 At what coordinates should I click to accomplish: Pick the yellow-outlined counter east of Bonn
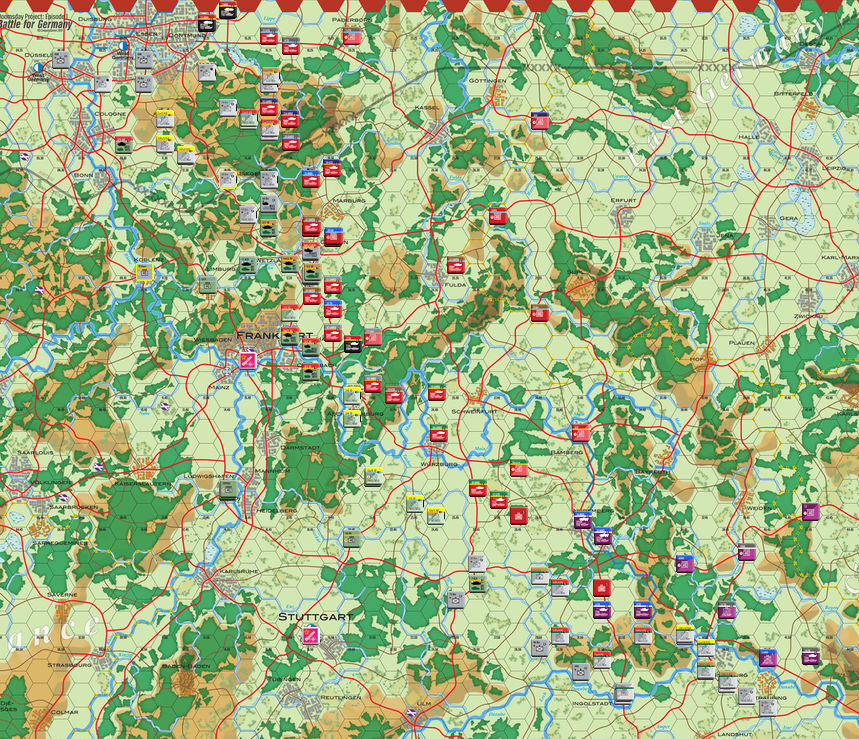click(227, 179)
